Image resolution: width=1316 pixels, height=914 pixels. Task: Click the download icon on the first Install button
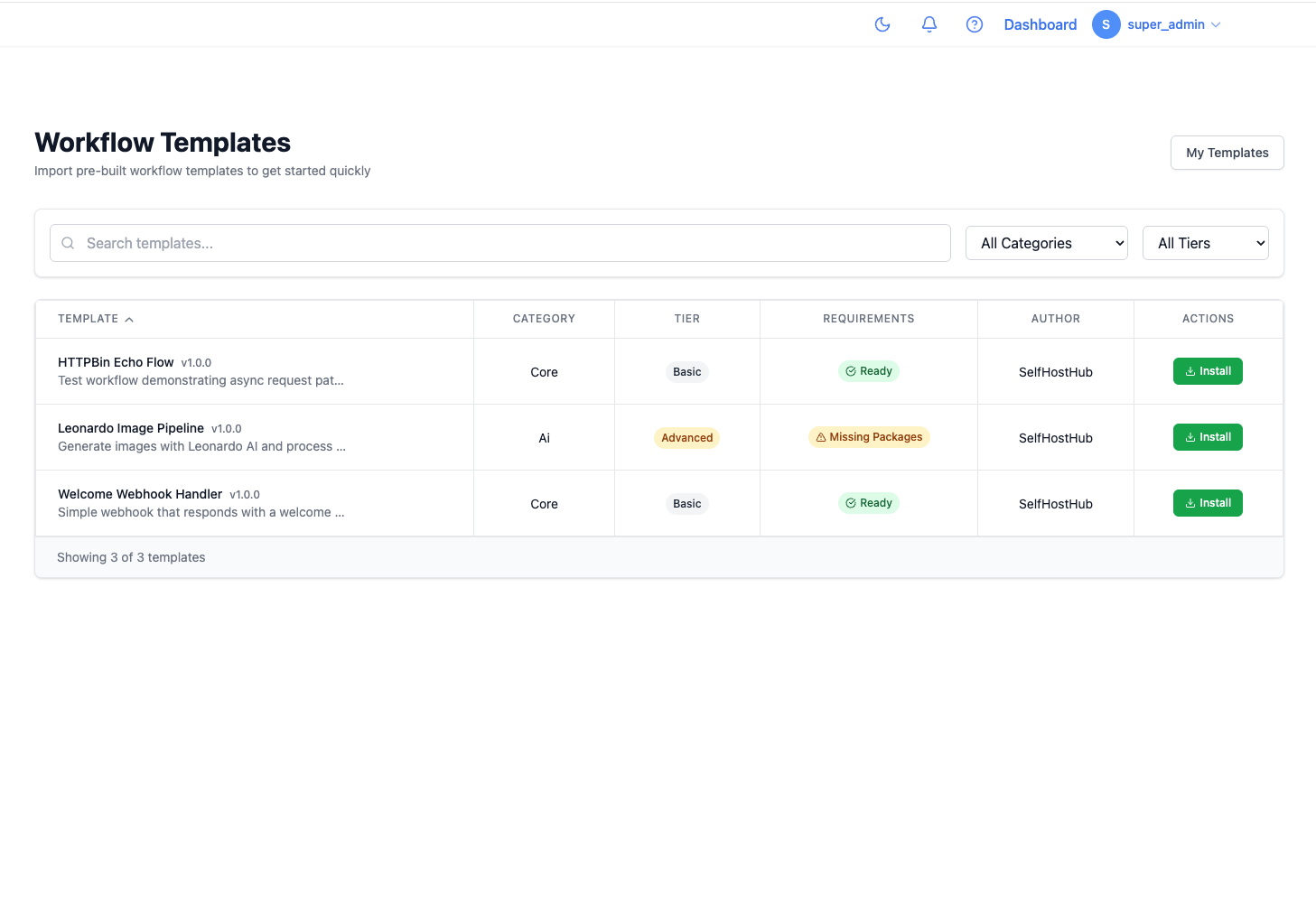[x=1190, y=370]
